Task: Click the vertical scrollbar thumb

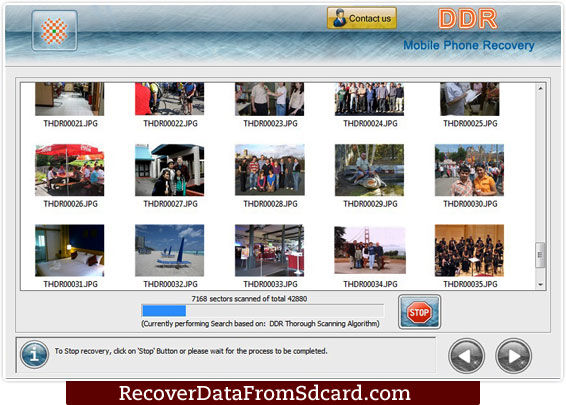Action: pyautogui.click(x=540, y=255)
